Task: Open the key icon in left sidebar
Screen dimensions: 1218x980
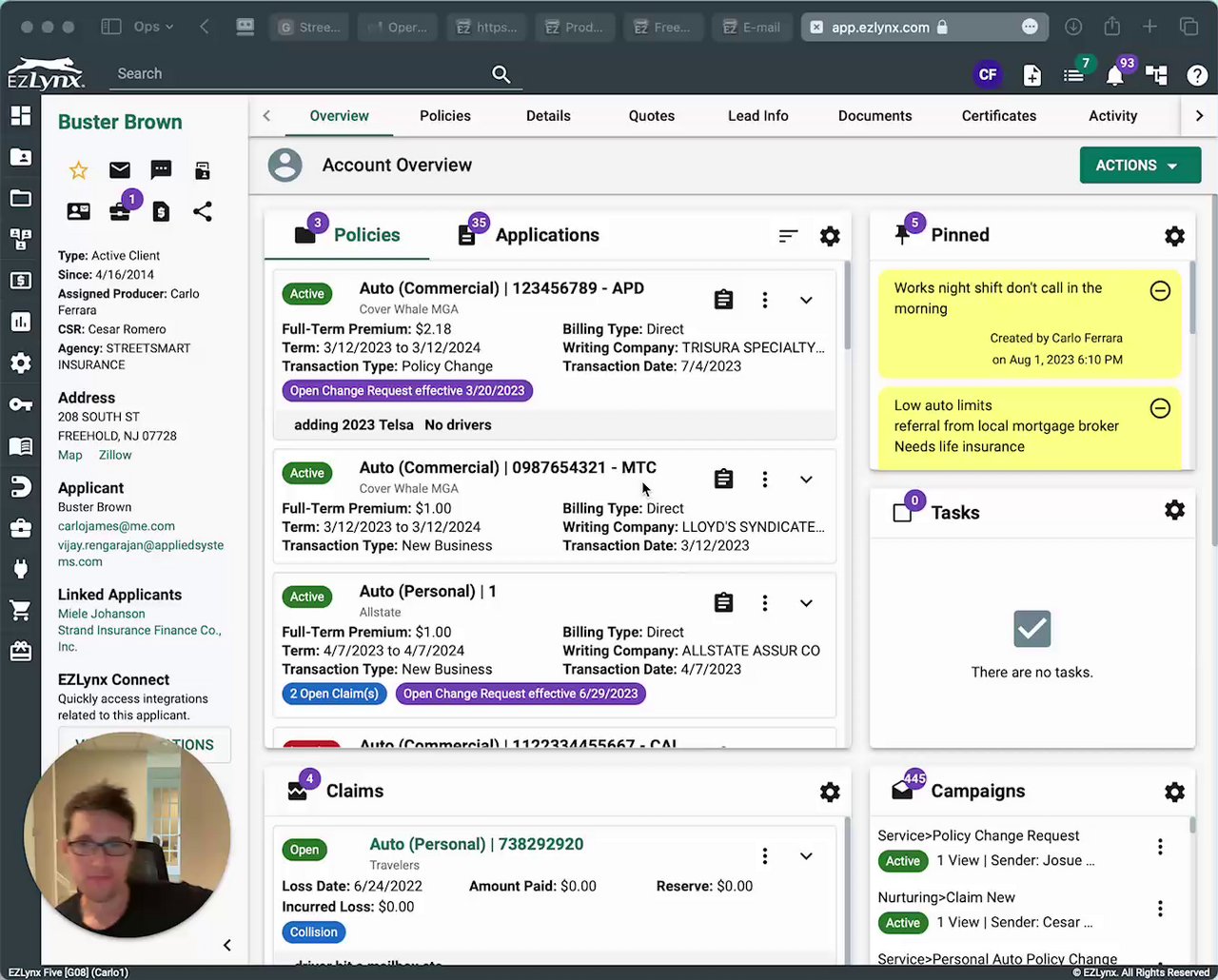Action: (20, 404)
